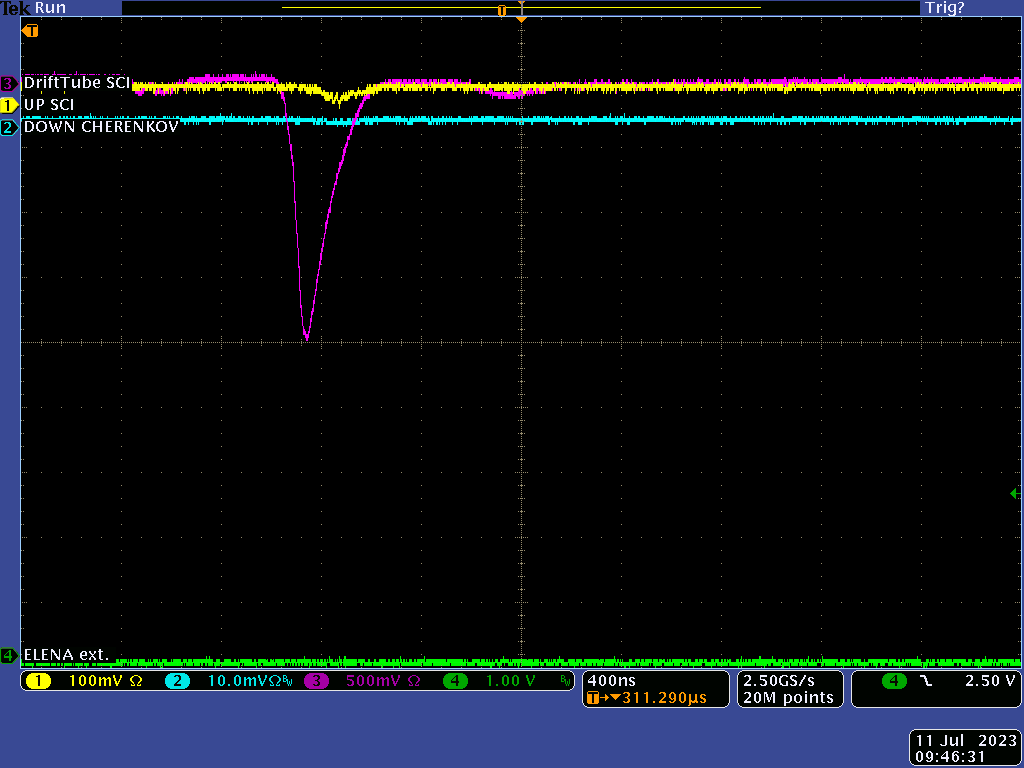The height and width of the screenshot is (768, 1024).
Task: Toggle the cyan channel 2 badge
Action: (x=176, y=681)
